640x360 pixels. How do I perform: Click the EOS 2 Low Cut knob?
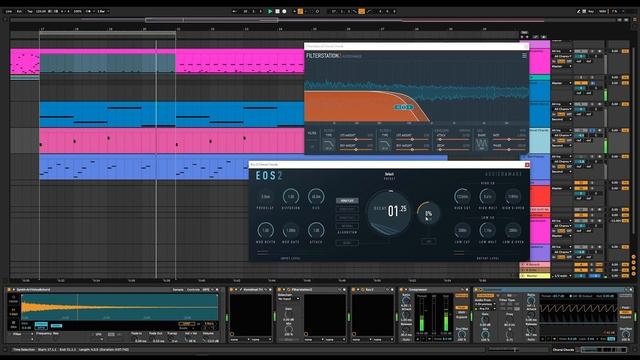462,230
